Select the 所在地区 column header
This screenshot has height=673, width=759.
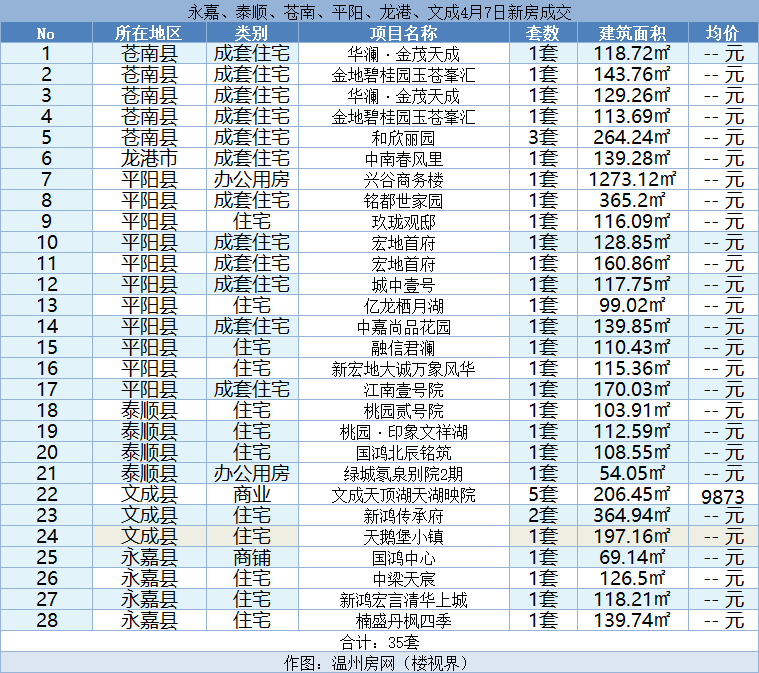149,33
